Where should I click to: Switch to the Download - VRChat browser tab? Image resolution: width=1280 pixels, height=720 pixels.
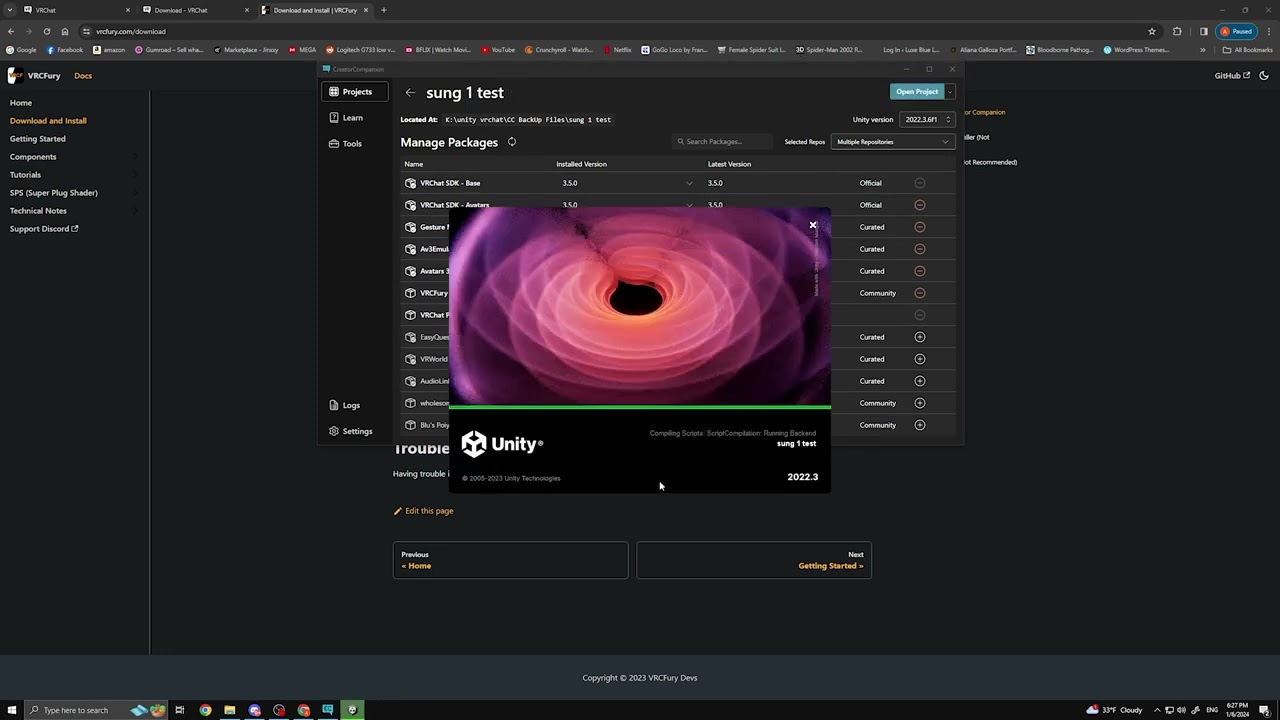tap(193, 10)
